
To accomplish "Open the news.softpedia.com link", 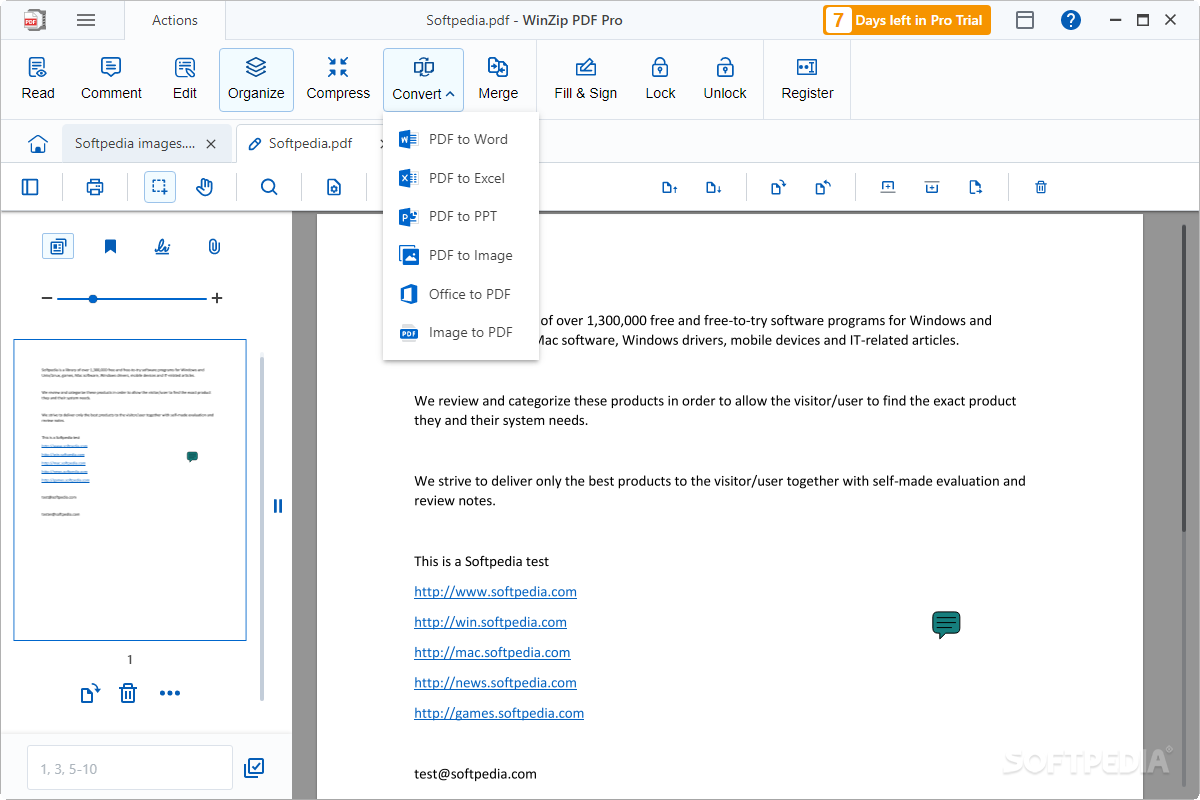I will coord(496,683).
